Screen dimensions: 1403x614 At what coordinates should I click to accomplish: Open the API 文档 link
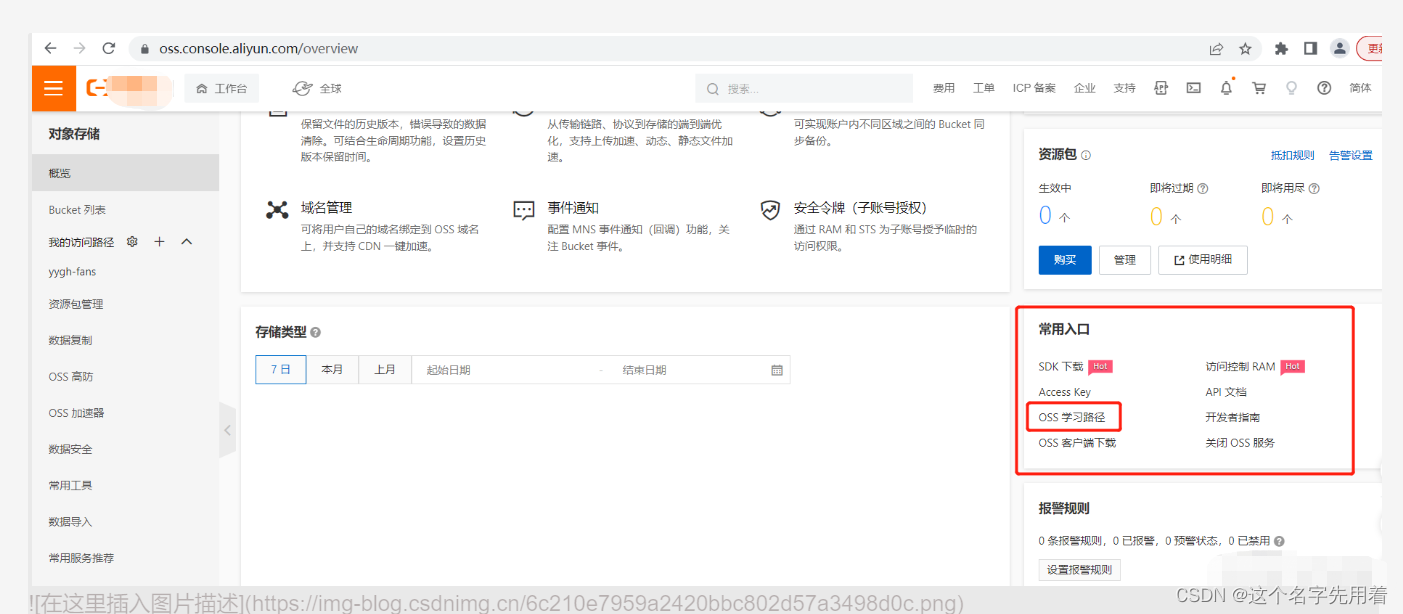tap(1226, 392)
